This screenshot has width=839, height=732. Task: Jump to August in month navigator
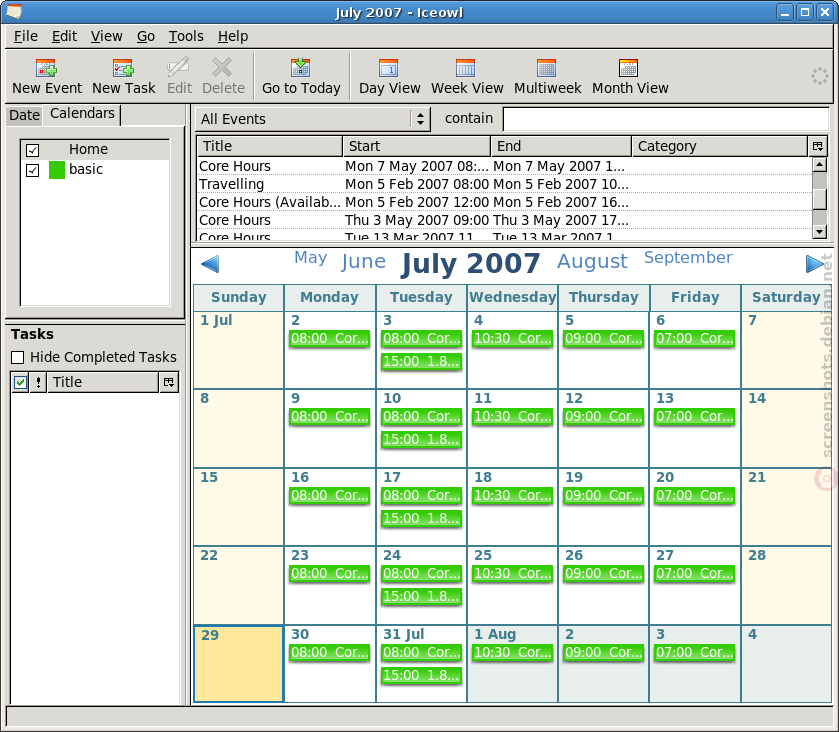coord(592,261)
